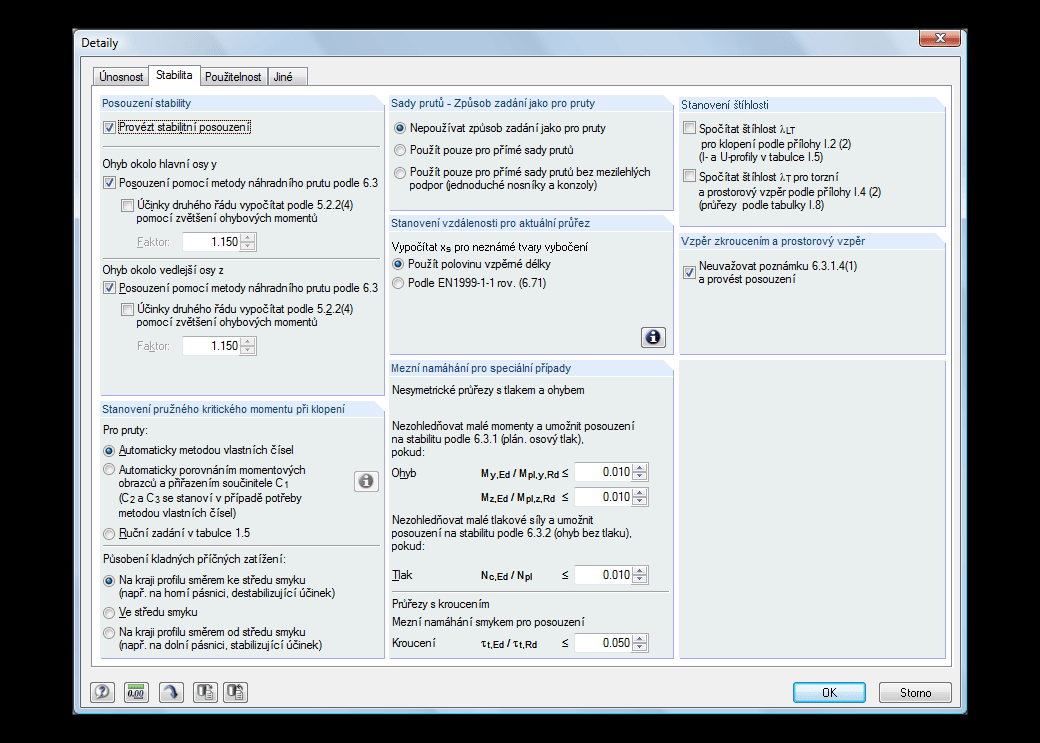The width and height of the screenshot is (1040, 743).
Task: Click spinner of Kroucení τt,Ed / τt,Rd value
Action: [x=639, y=643]
